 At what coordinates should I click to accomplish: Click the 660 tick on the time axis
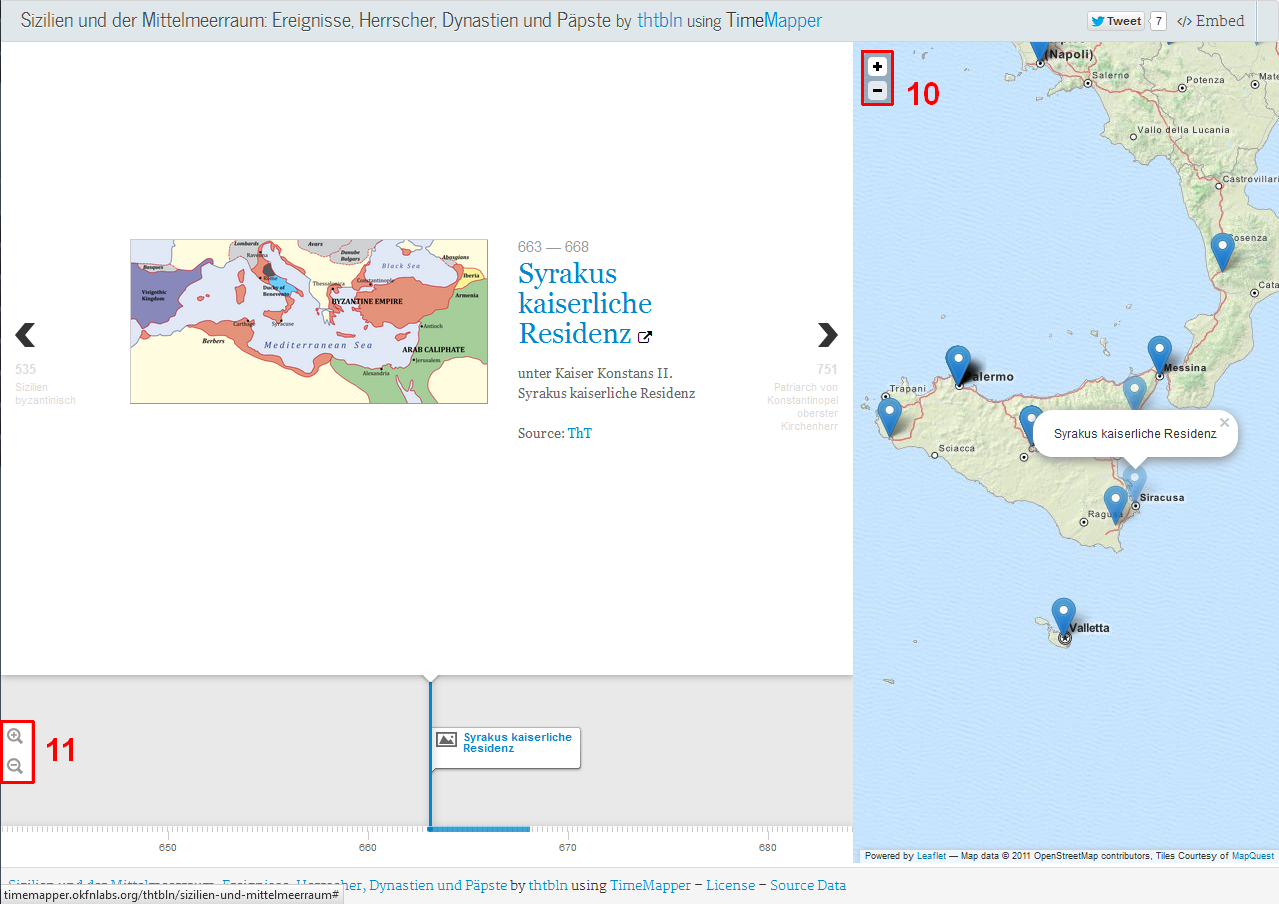pos(368,847)
